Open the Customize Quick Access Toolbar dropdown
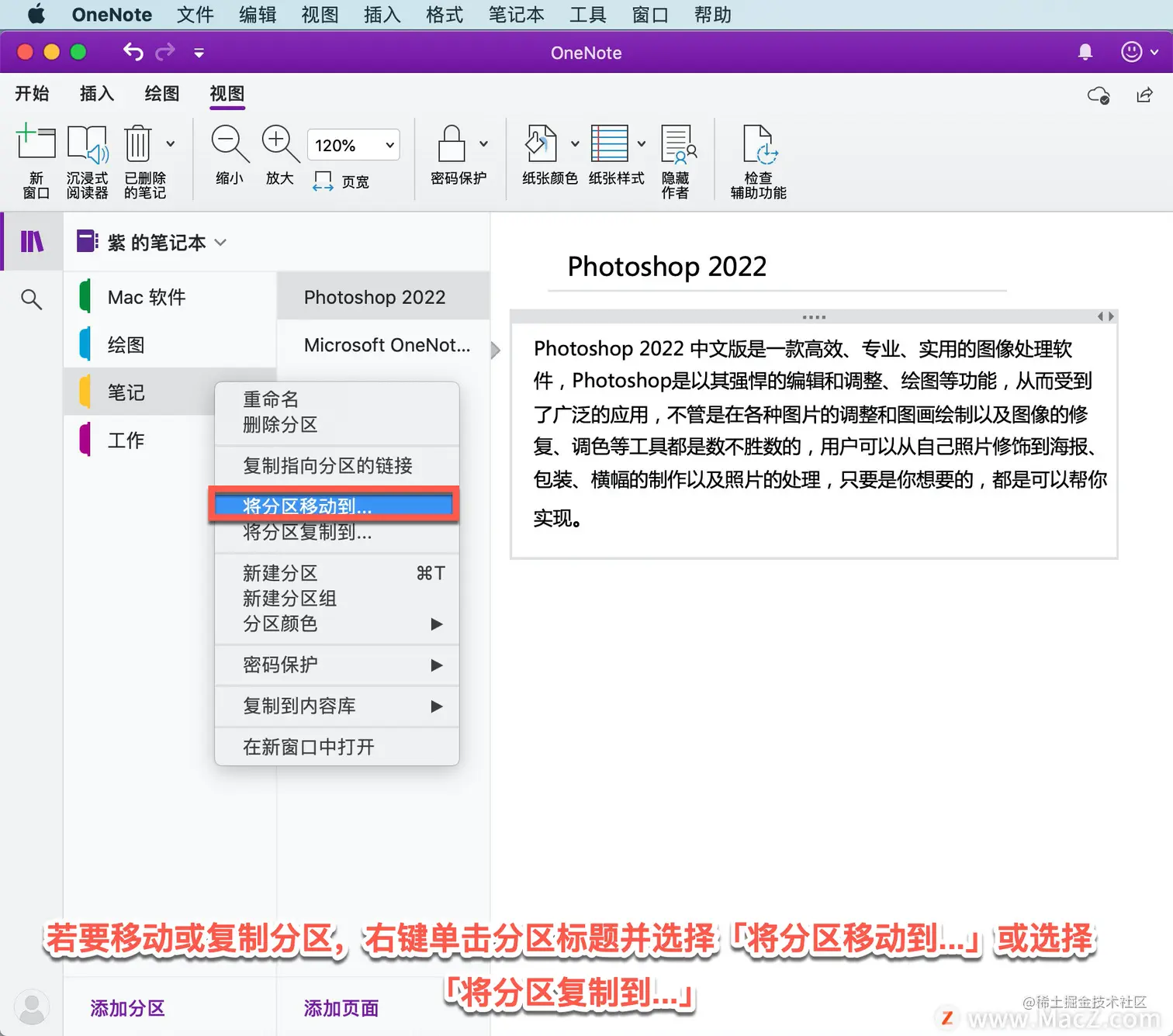Screen dimensions: 1173x1036 pos(199,53)
